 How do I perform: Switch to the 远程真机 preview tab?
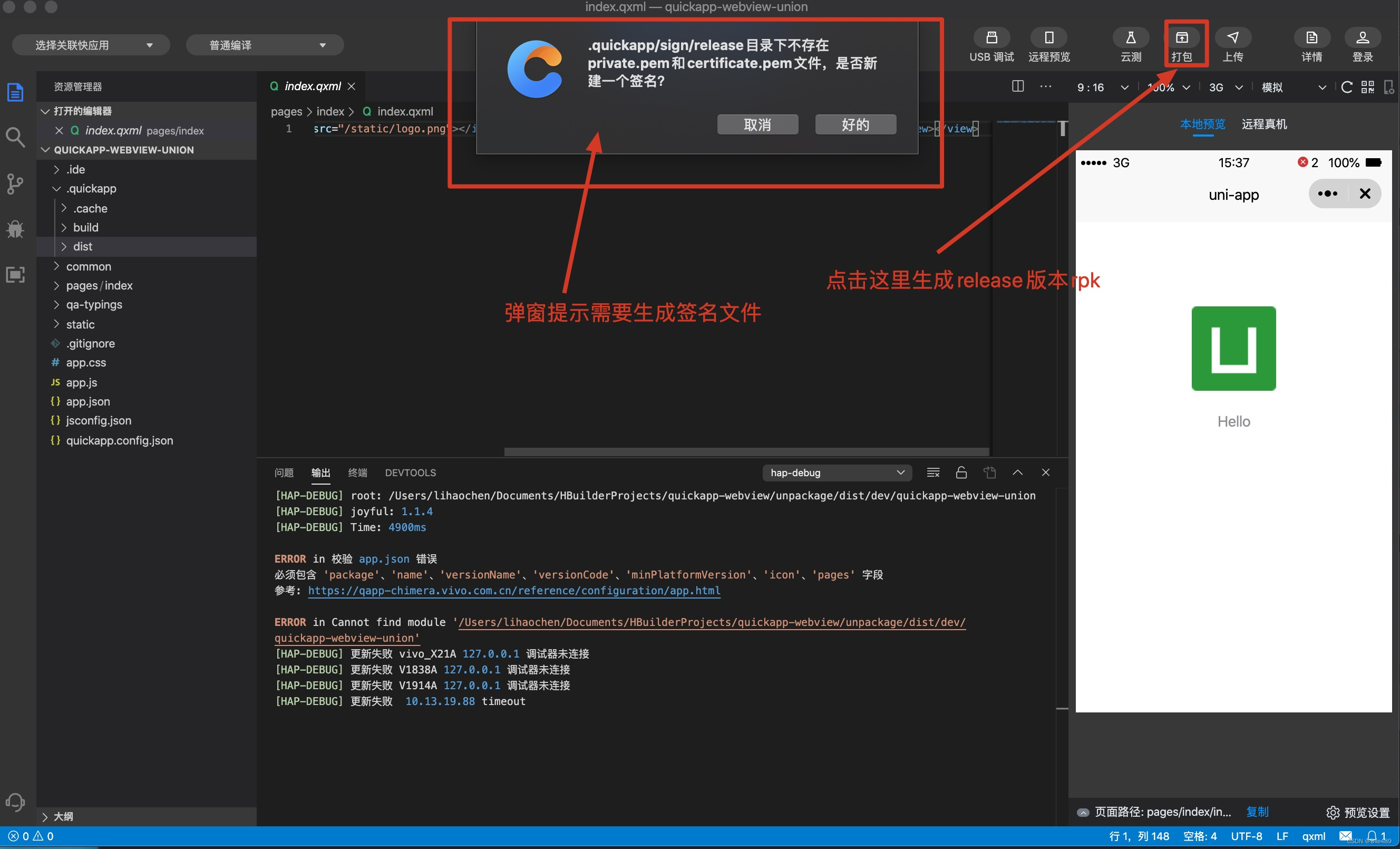pyautogui.click(x=1263, y=124)
